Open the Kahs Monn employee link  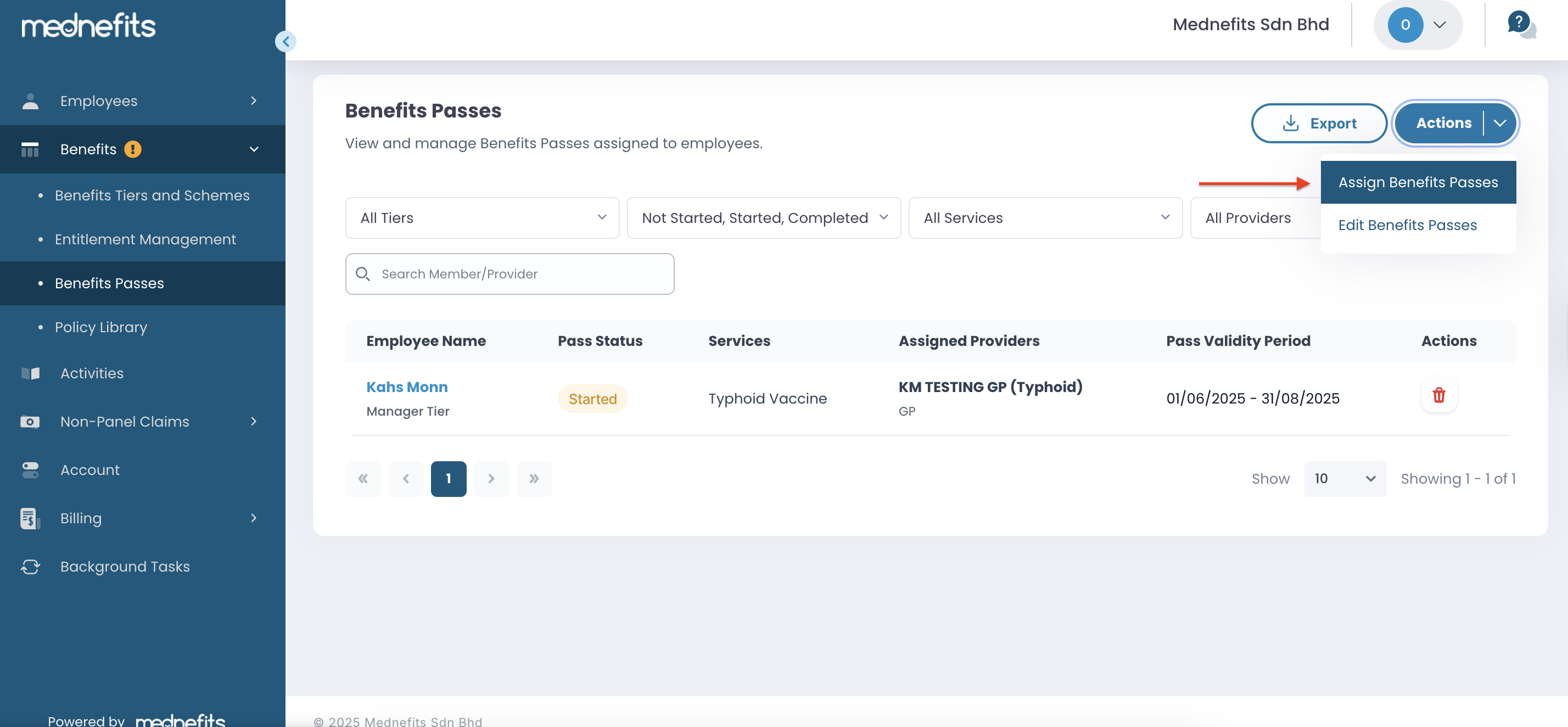[407, 387]
